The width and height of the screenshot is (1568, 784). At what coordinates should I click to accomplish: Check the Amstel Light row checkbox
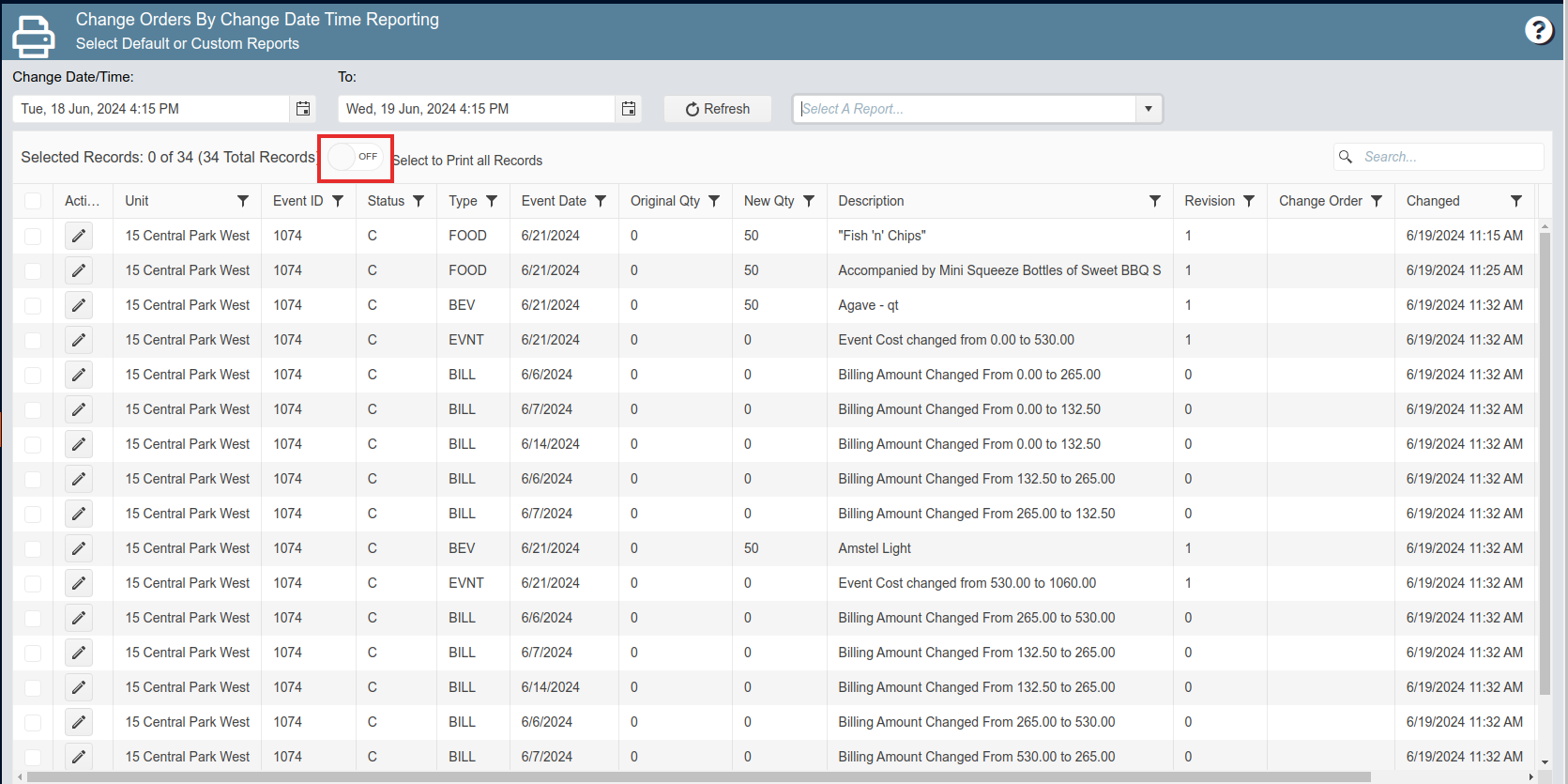point(33,548)
